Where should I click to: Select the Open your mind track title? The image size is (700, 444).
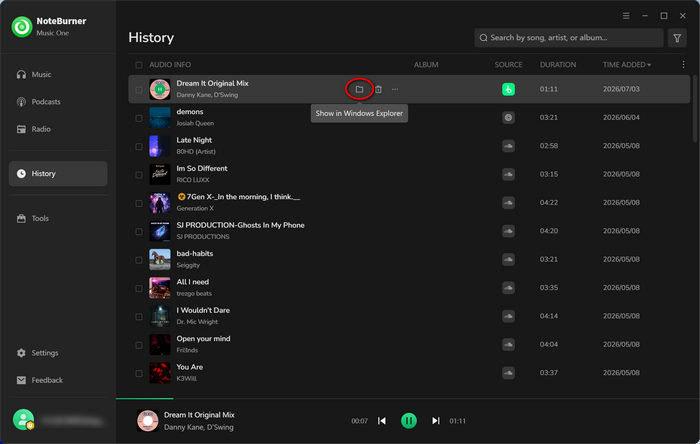point(203,339)
